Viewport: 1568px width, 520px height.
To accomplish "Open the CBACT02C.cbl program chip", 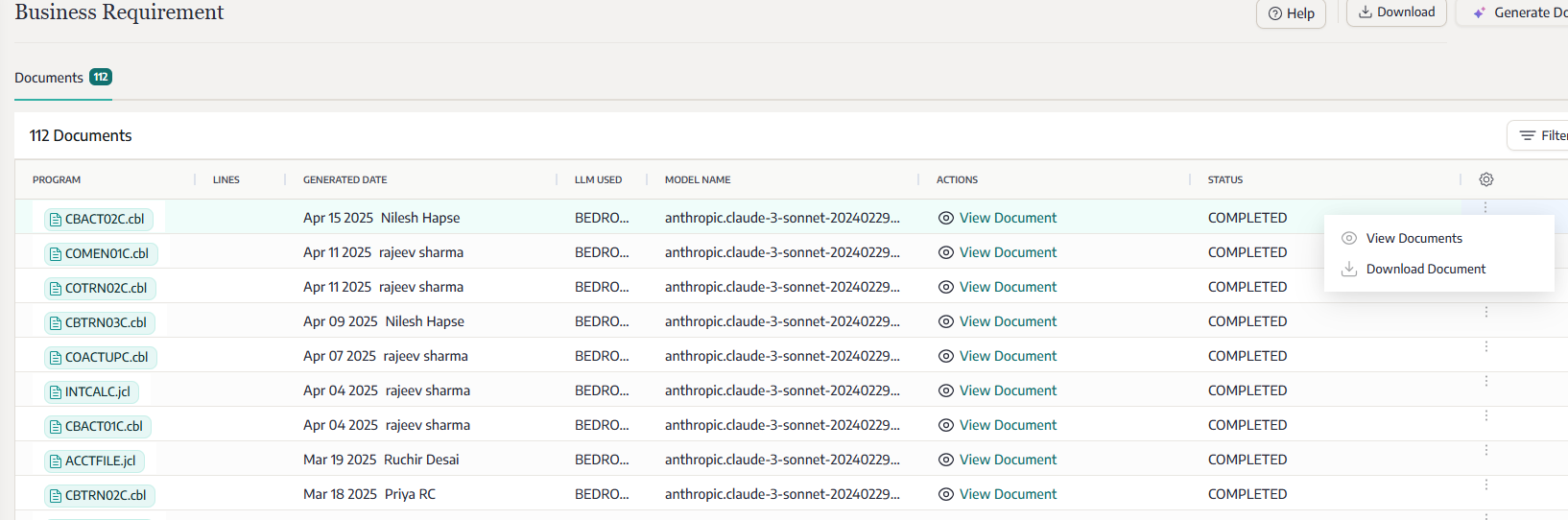I will pyautogui.click(x=98, y=219).
